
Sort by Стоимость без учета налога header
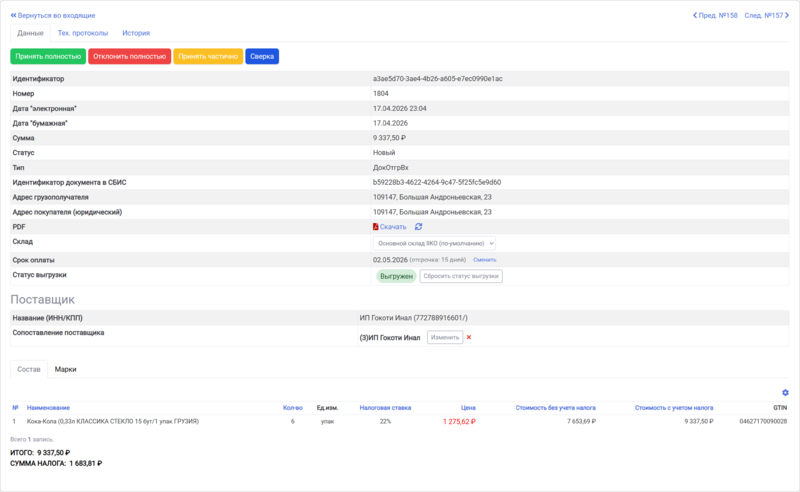pyautogui.click(x=556, y=408)
